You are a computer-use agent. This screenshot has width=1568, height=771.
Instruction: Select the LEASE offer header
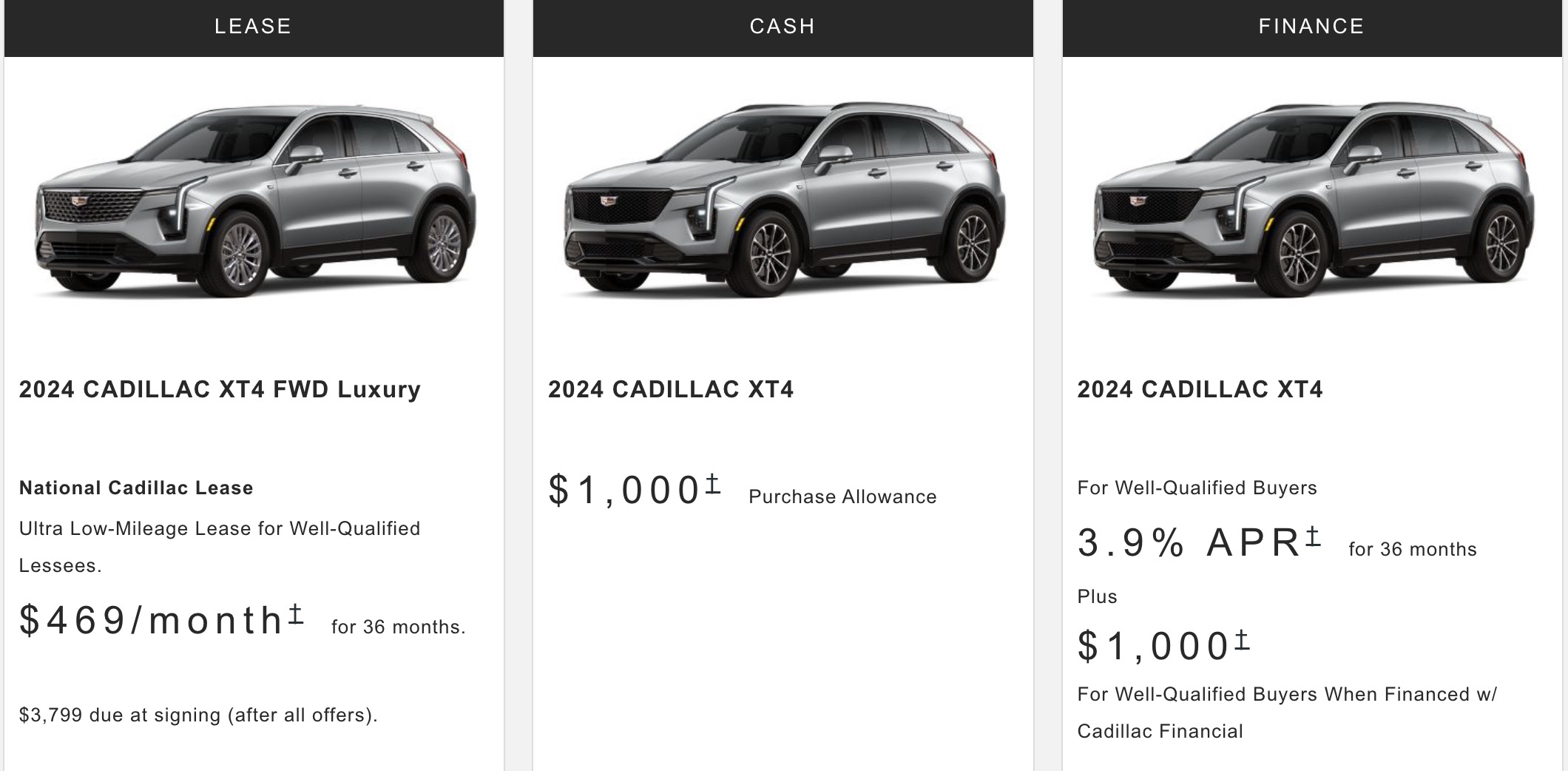[x=254, y=27]
